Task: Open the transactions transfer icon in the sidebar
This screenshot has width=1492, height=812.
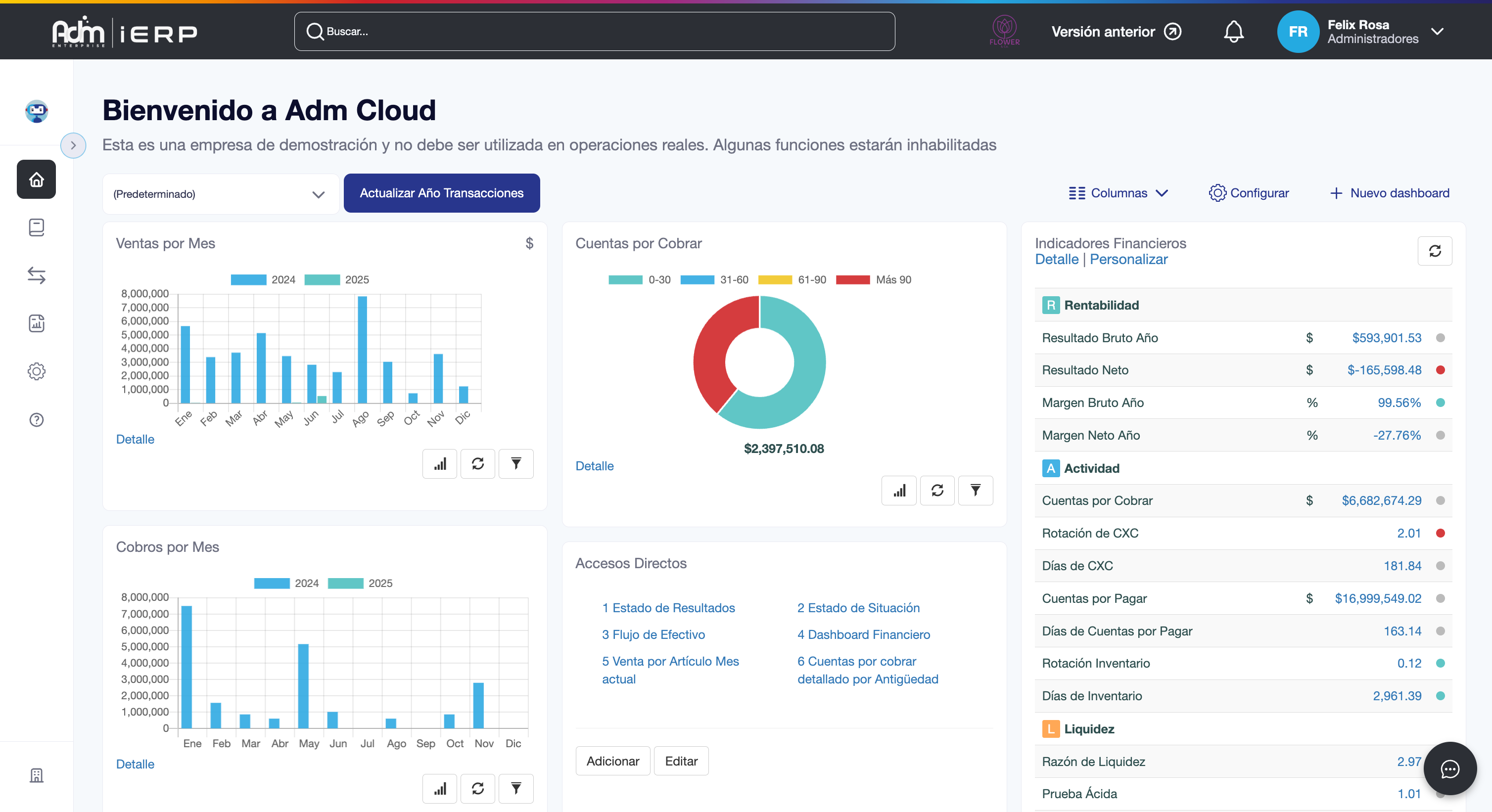Action: point(36,275)
